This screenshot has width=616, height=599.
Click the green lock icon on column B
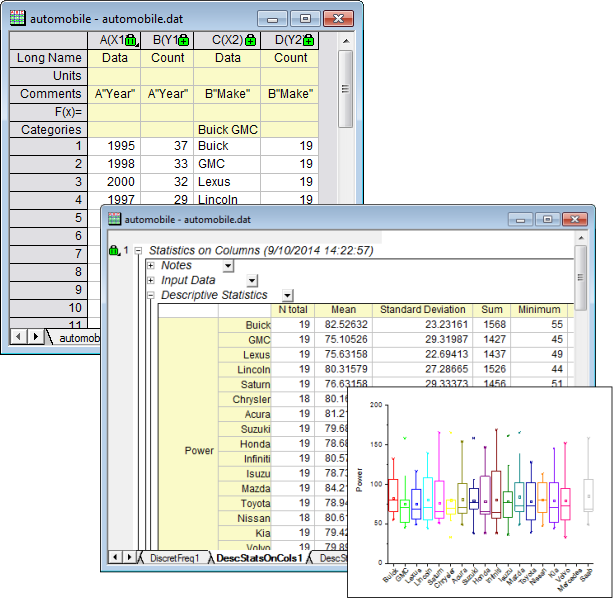(186, 40)
